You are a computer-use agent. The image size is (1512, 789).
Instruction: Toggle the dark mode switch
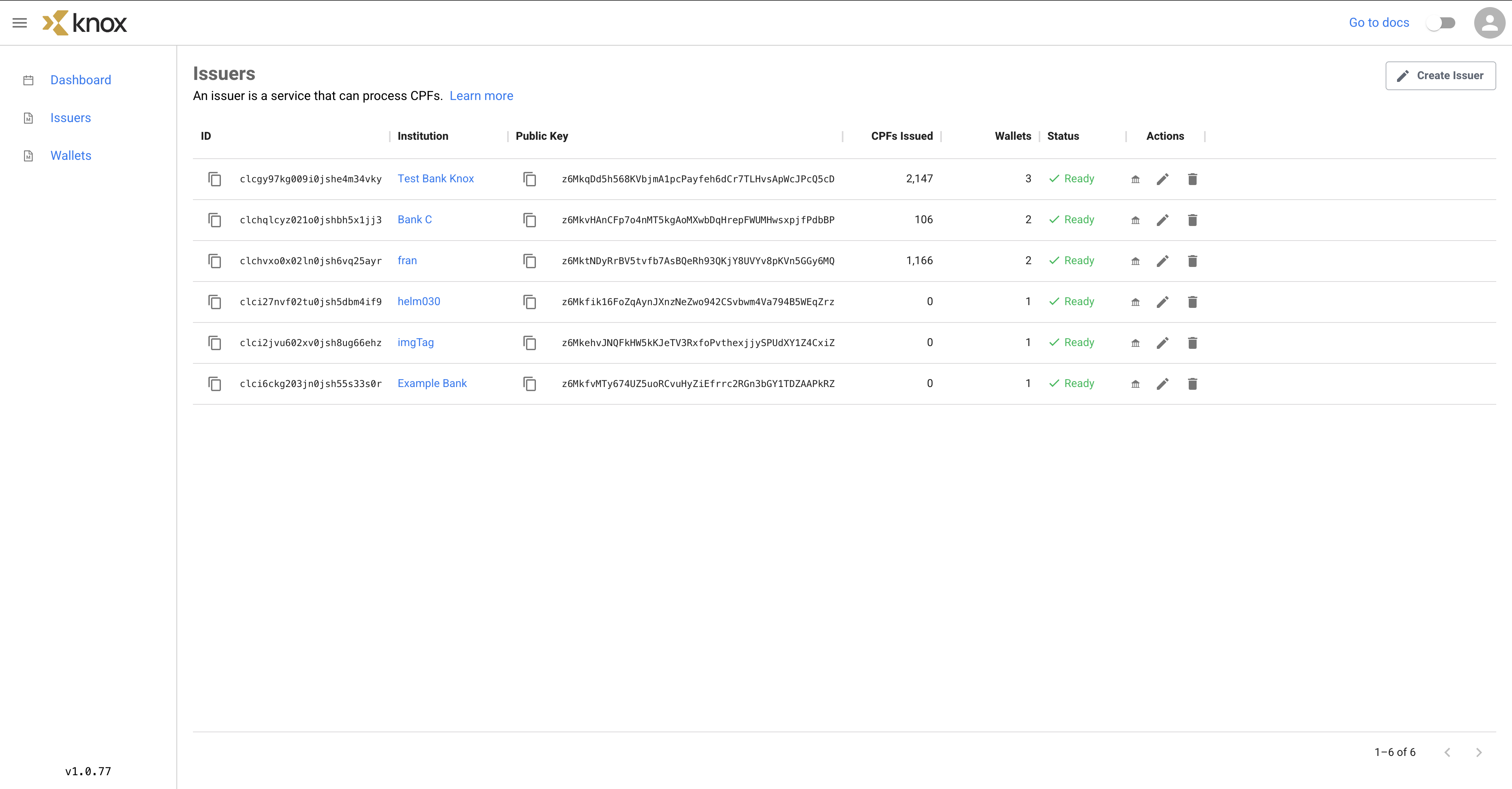tap(1441, 23)
